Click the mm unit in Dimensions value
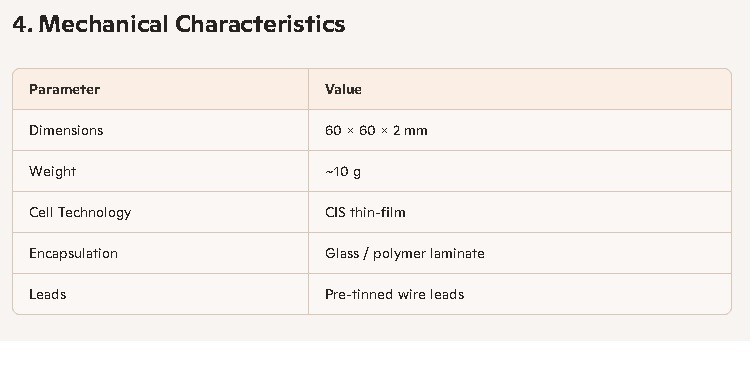This screenshot has height=365, width=753. 415,131
